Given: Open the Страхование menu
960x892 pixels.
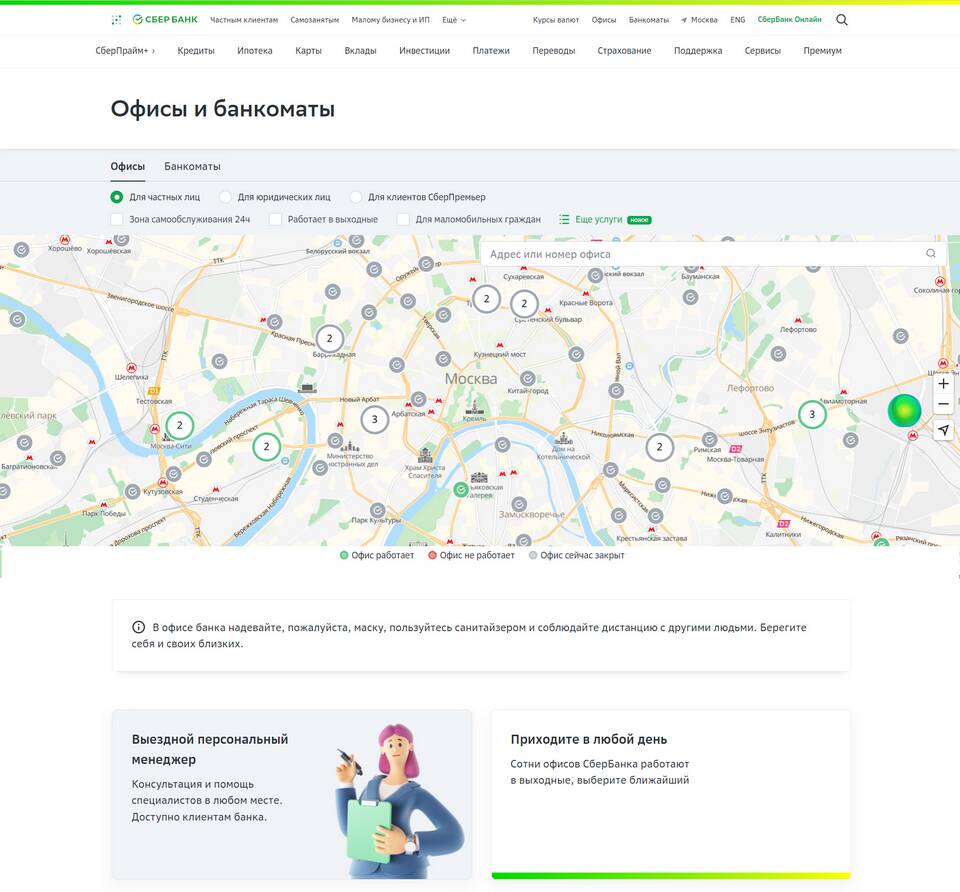Looking at the screenshot, I should (x=624, y=51).
